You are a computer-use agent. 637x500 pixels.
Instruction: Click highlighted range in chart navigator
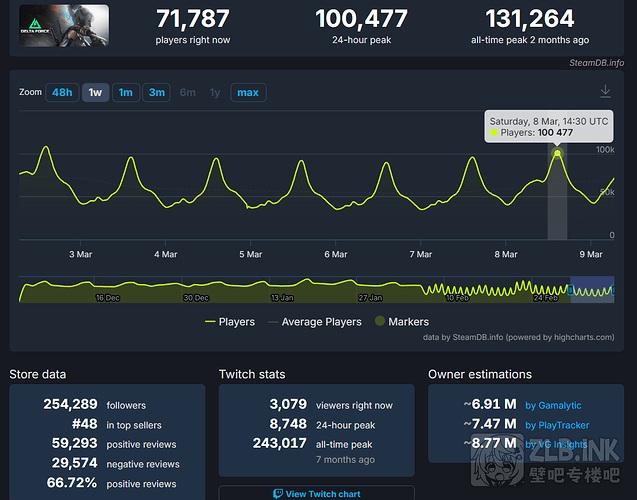coord(592,290)
